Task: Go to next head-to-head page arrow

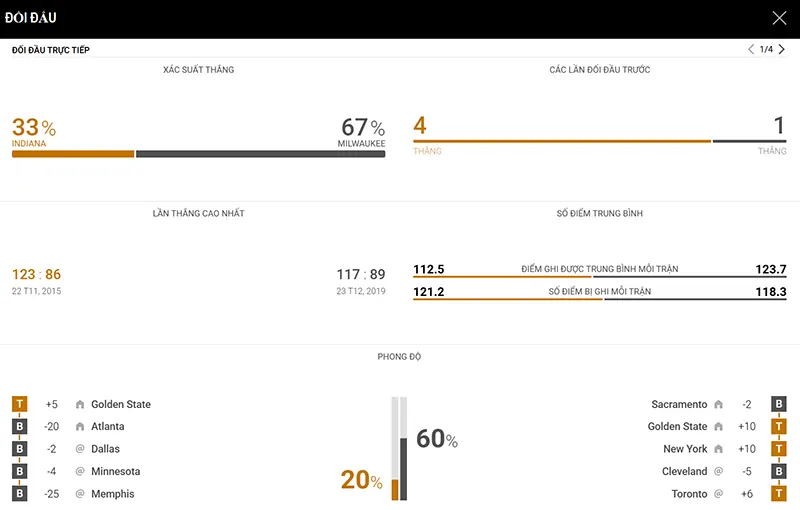Action: pyautogui.click(x=782, y=49)
